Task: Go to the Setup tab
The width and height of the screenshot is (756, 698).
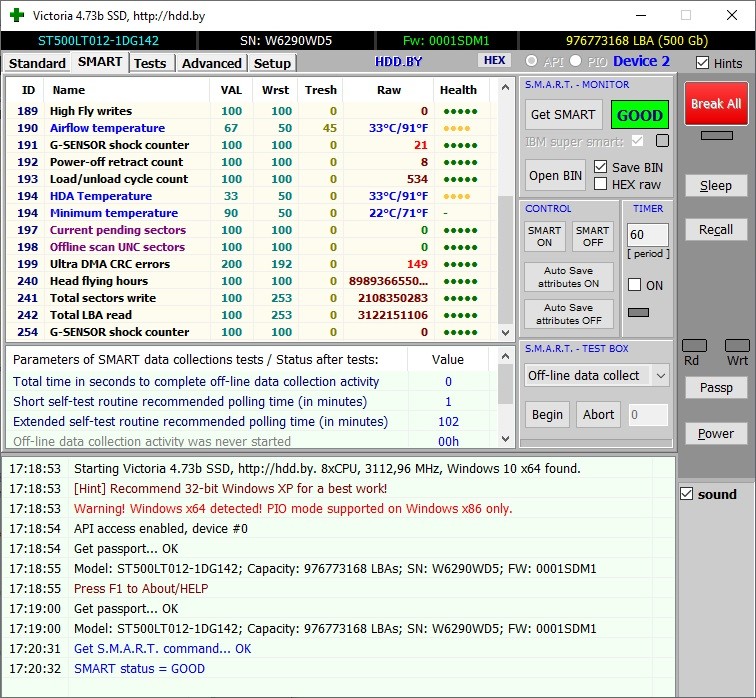Action: [x=272, y=63]
